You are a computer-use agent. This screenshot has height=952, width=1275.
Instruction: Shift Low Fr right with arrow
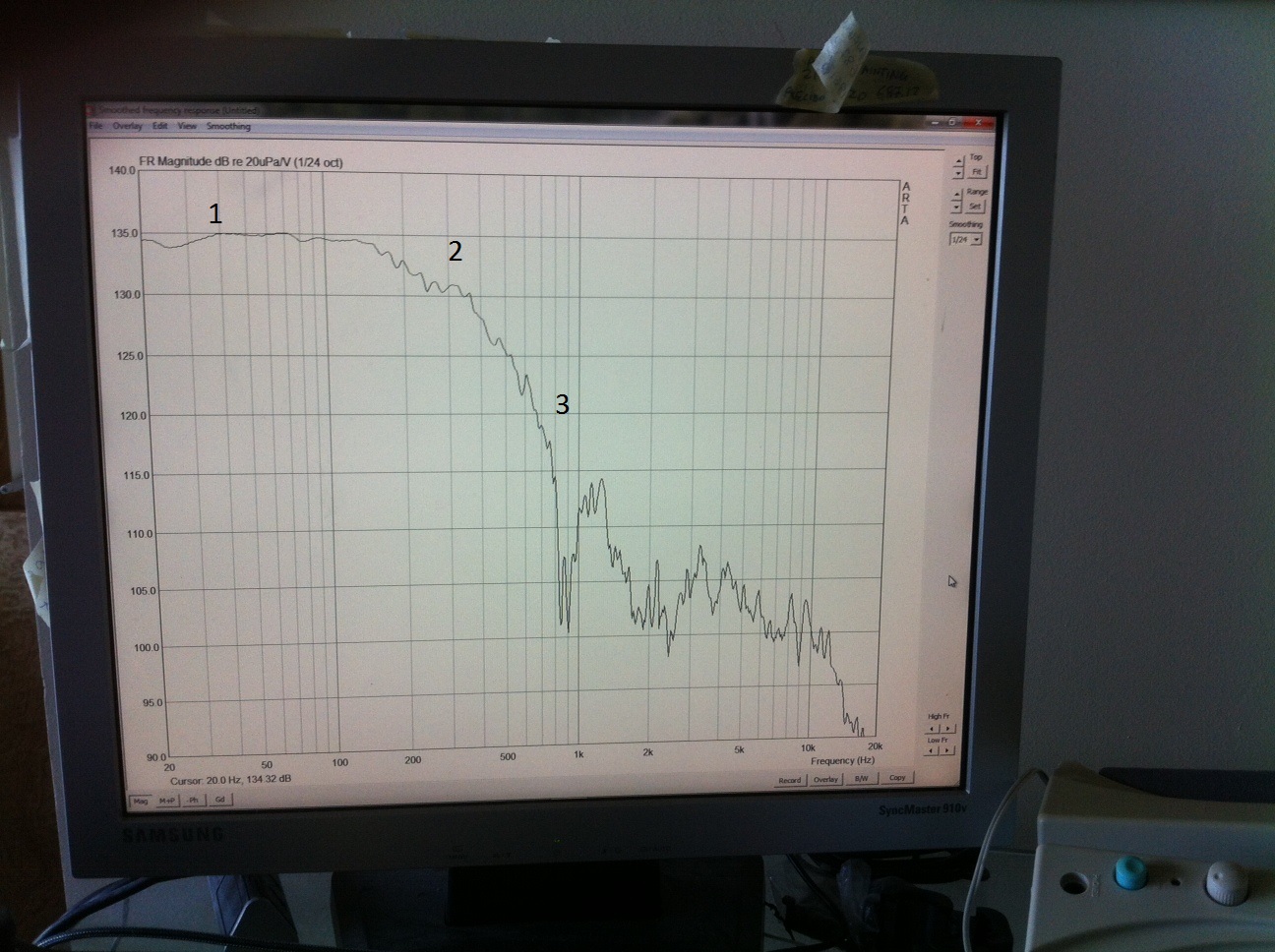point(946,750)
